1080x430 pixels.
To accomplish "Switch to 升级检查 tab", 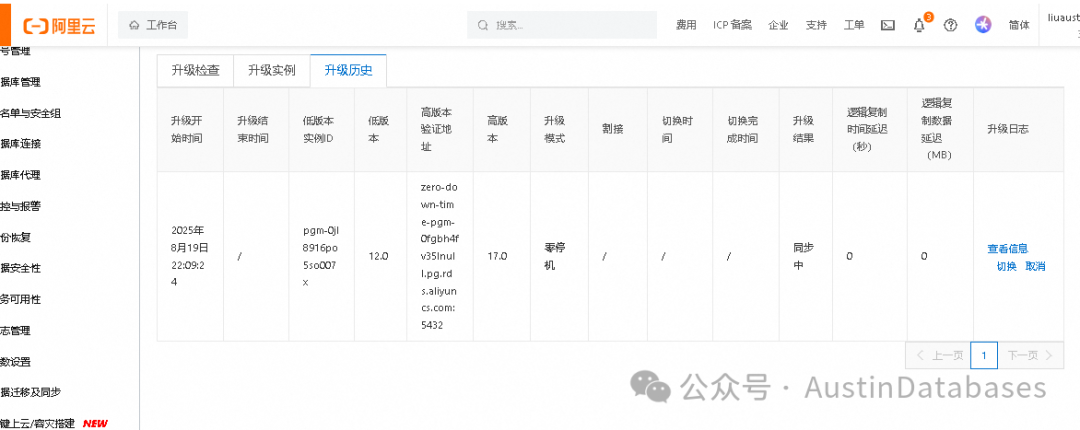I will [196, 70].
